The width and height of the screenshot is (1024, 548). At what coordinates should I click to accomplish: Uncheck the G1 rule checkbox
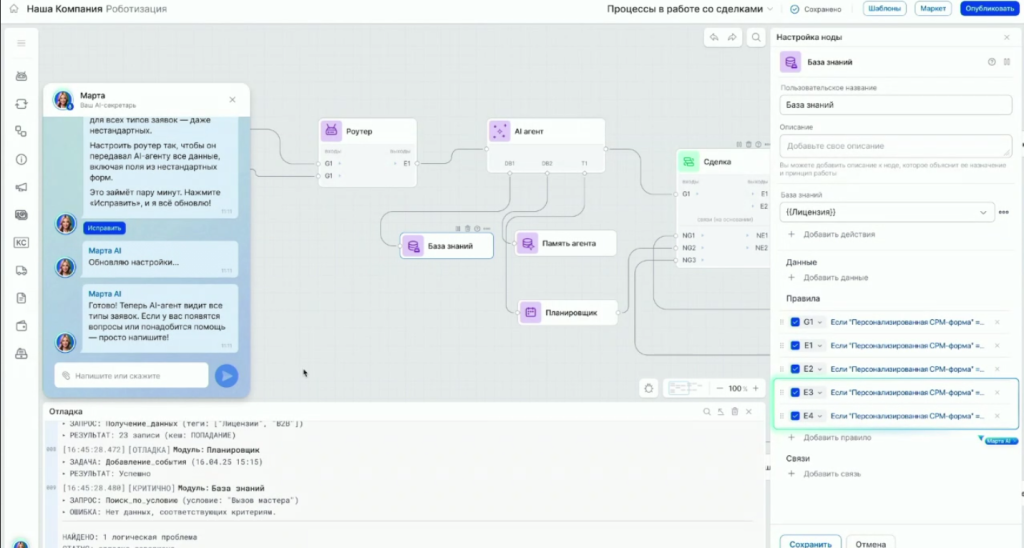click(x=795, y=322)
